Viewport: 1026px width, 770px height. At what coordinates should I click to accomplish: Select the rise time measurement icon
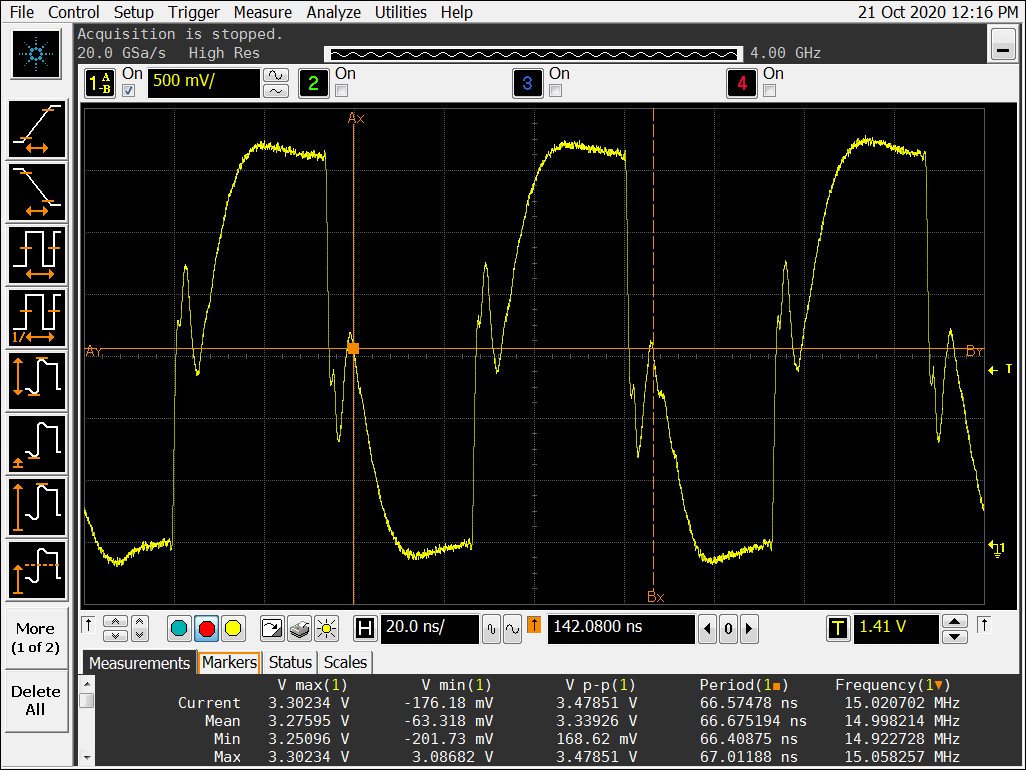pyautogui.click(x=37, y=129)
